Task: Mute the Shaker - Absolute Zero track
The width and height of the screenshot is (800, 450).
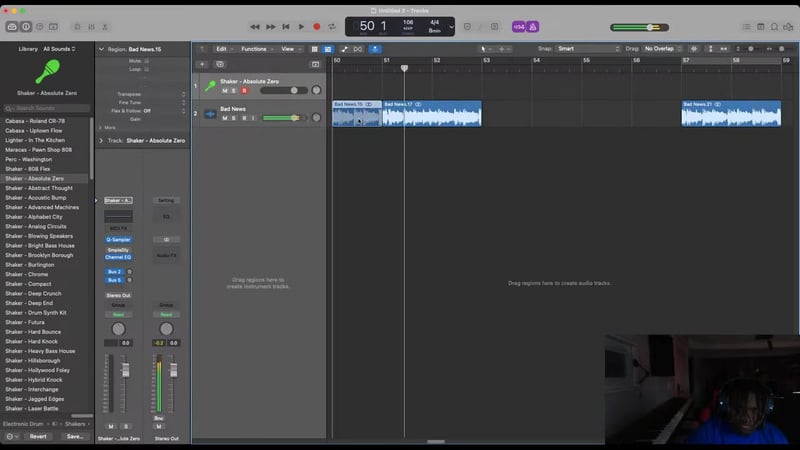Action: [x=224, y=91]
